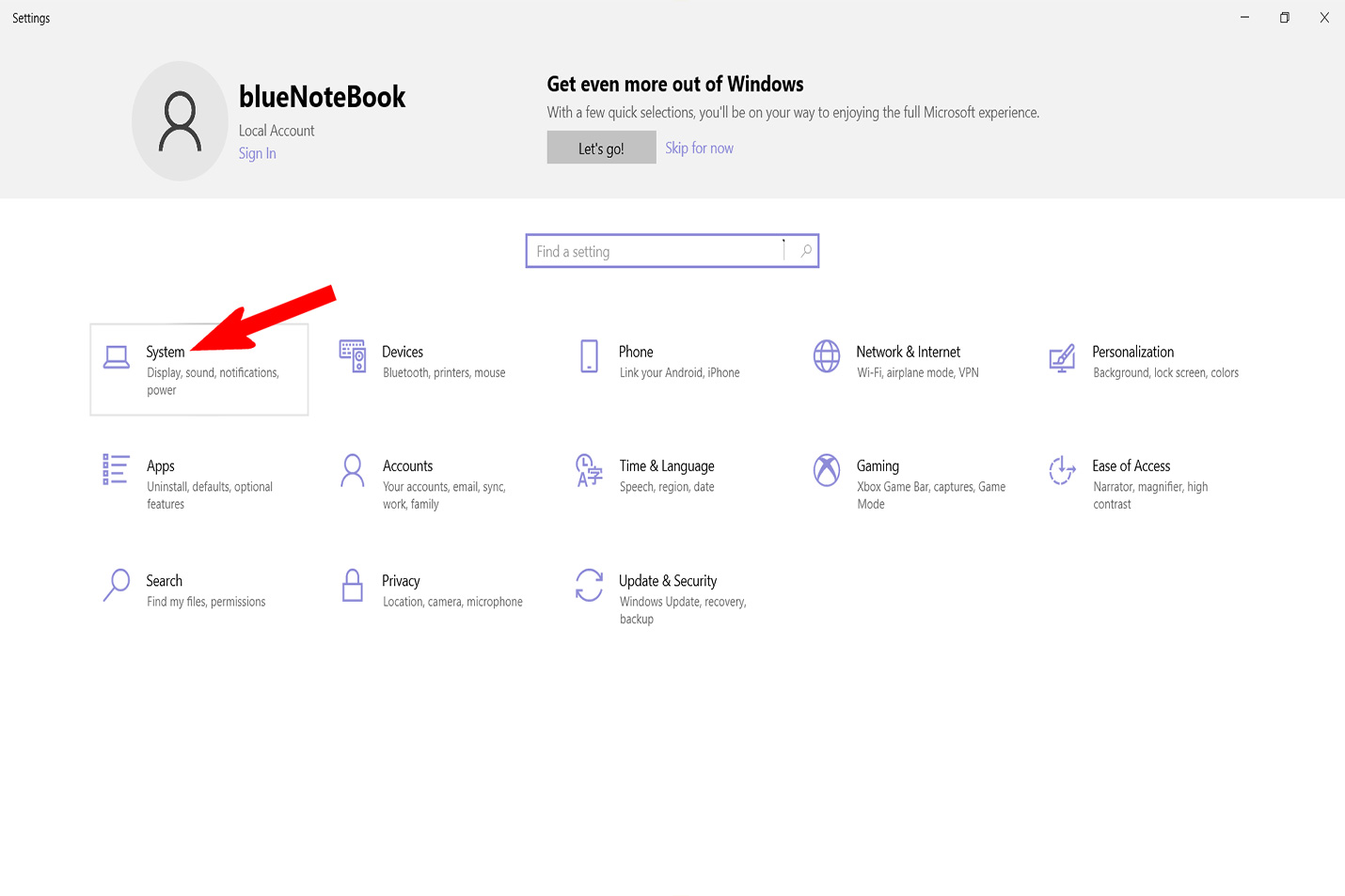Viewport: 1345px width, 896px height.
Task: Click the blueNoteBook user avatar
Action: (x=180, y=121)
